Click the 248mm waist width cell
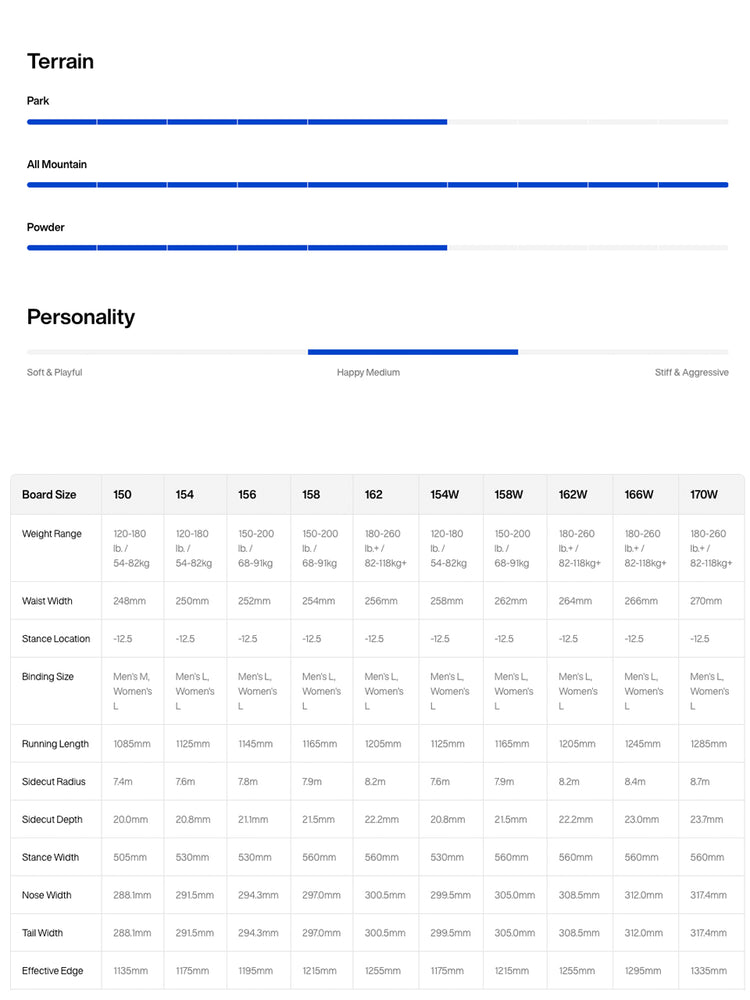750x1000 pixels. click(x=129, y=601)
